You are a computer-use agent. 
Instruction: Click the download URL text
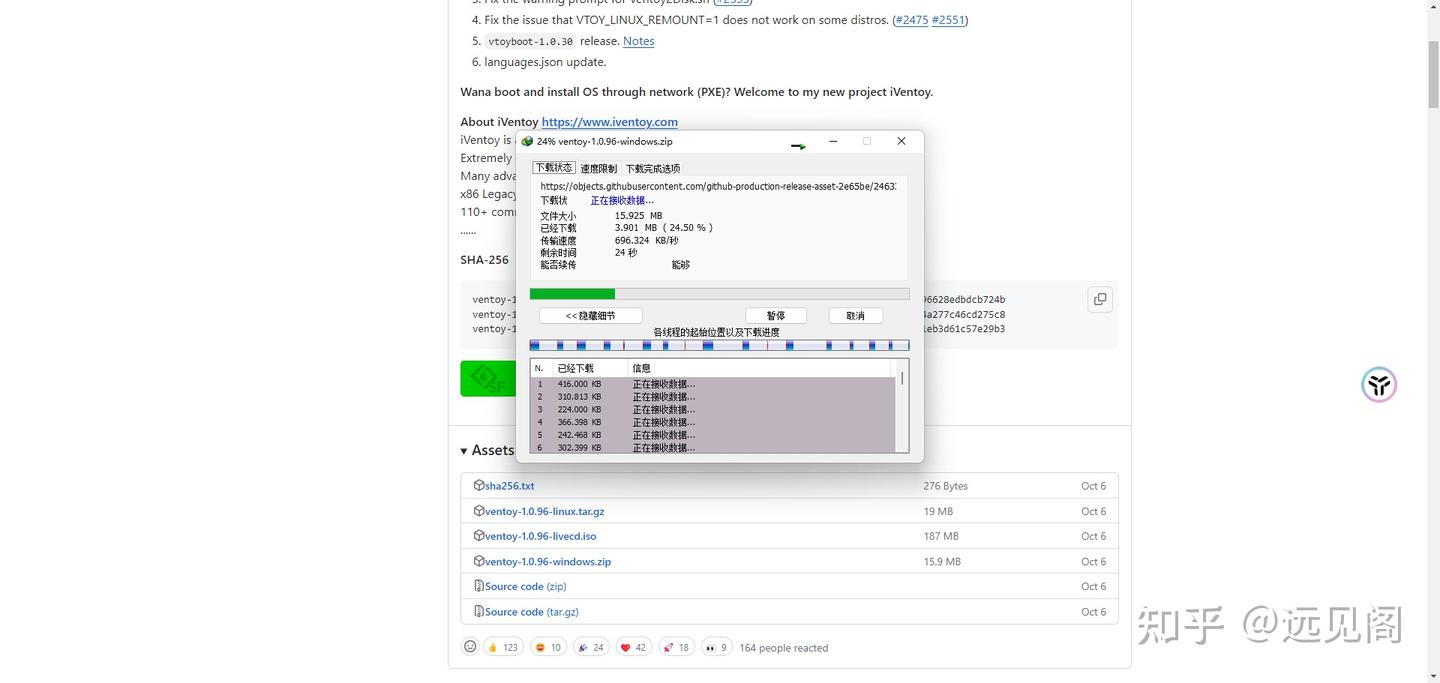click(718, 186)
